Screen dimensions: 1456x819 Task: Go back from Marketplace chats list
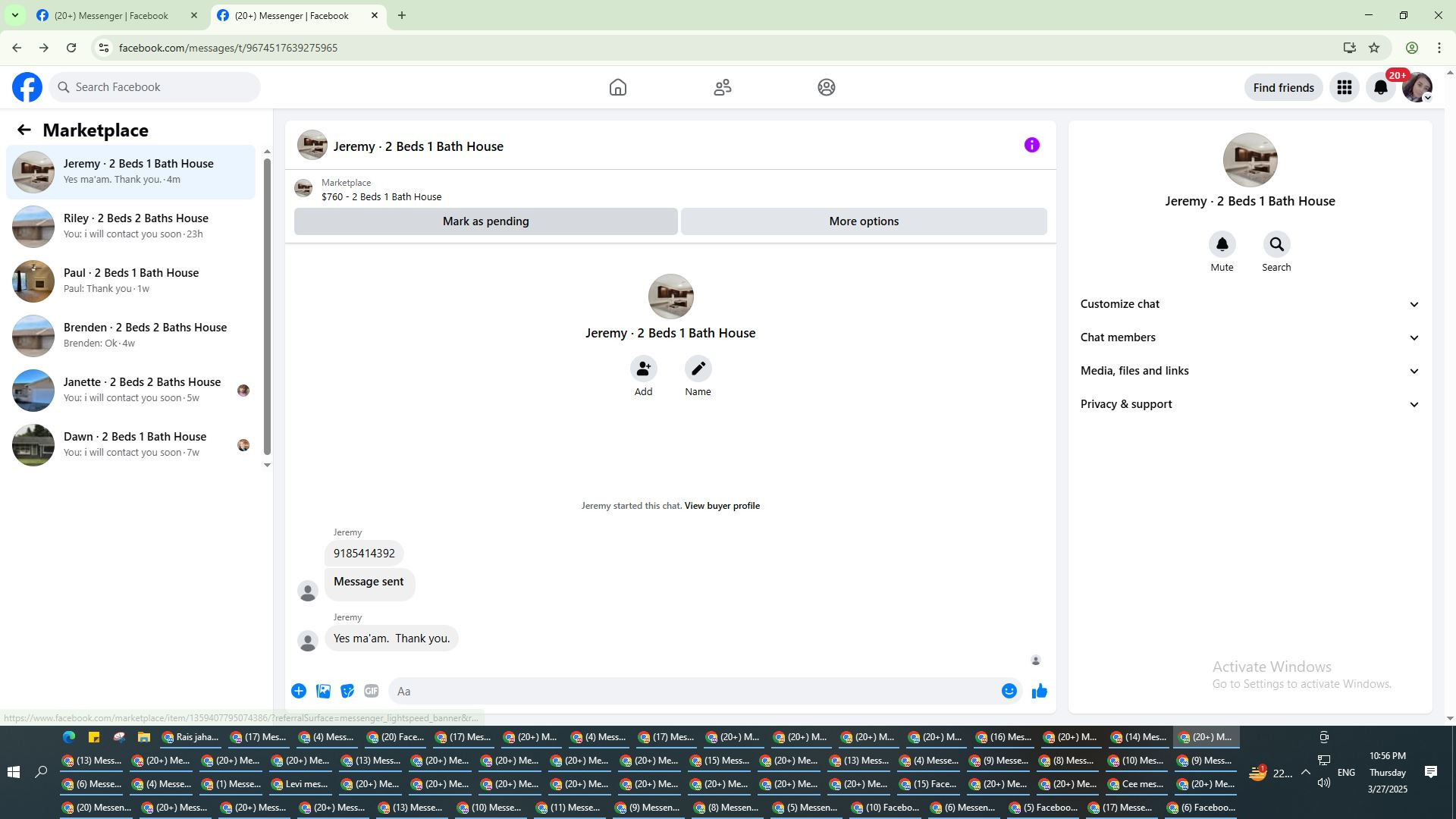pyautogui.click(x=24, y=130)
